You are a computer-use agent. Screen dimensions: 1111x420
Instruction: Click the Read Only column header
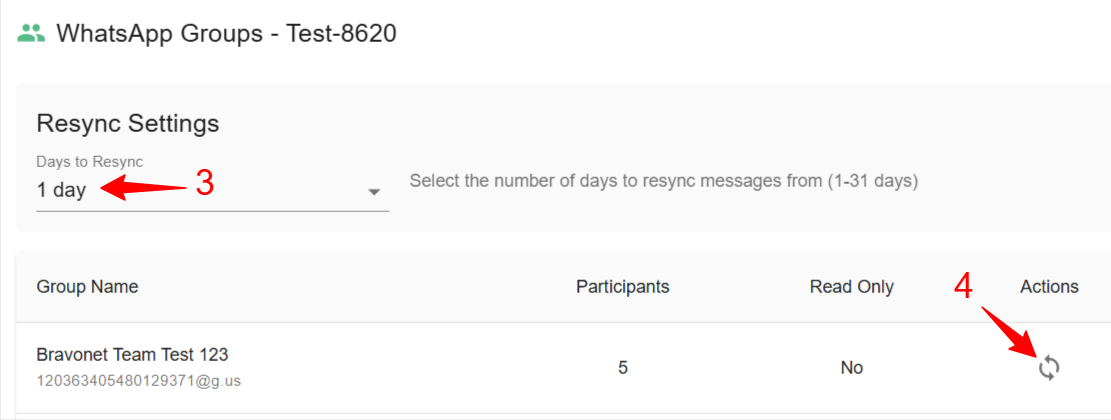coord(851,287)
